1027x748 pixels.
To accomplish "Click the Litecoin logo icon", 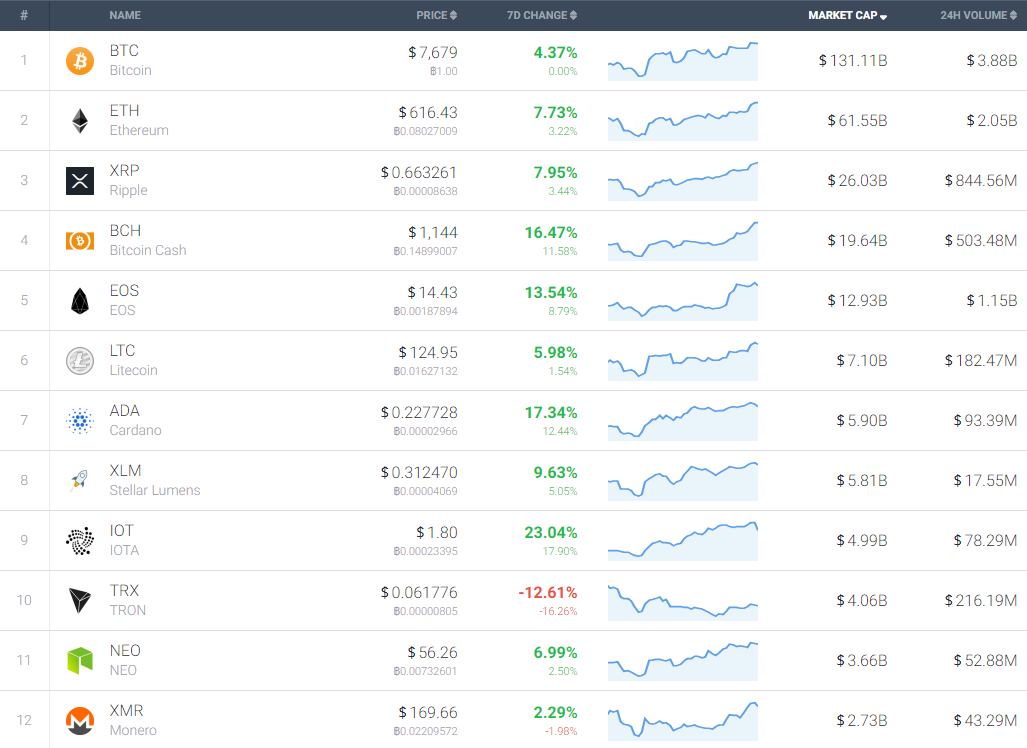I will [80, 361].
